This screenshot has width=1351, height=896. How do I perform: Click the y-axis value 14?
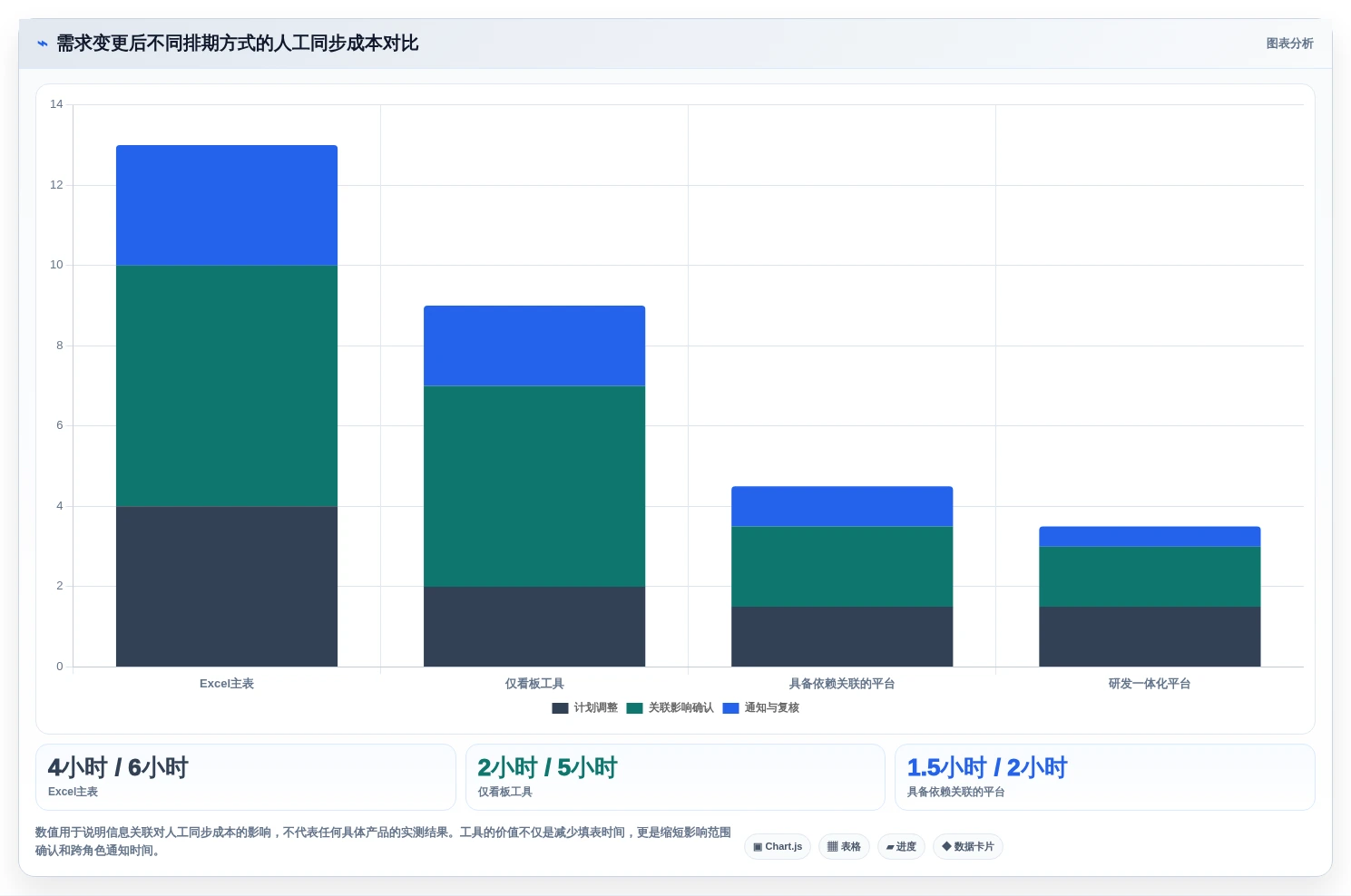point(56,104)
